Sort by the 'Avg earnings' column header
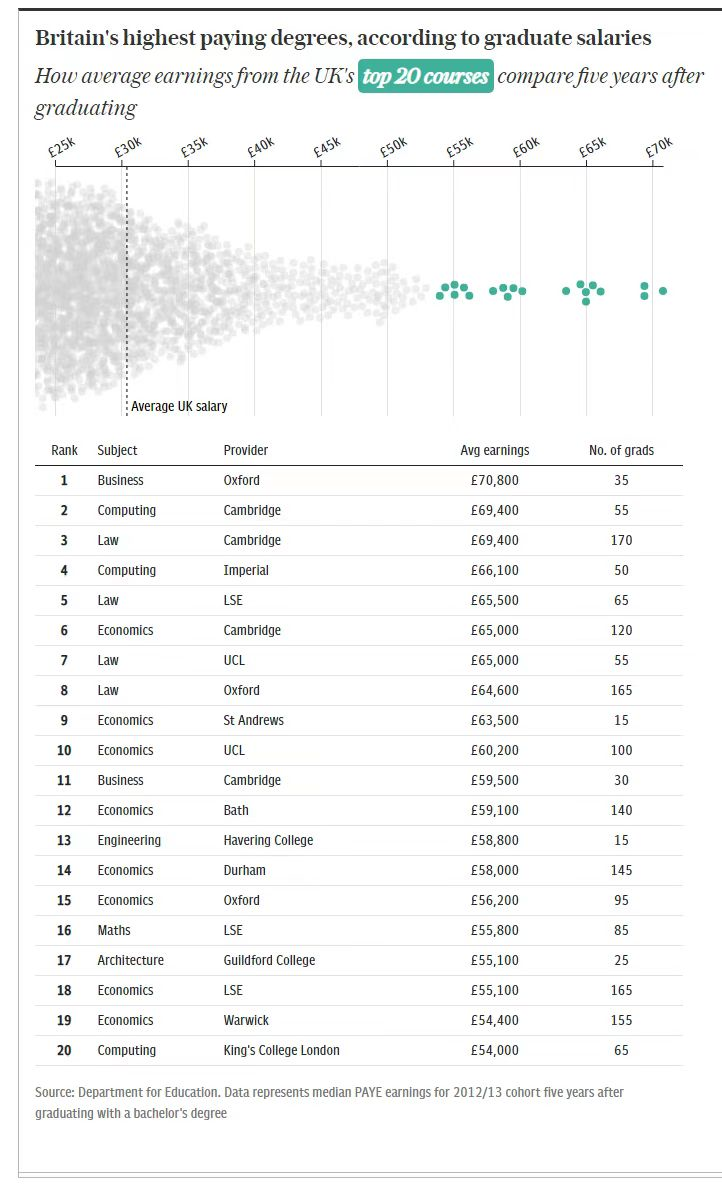The width and height of the screenshot is (722, 1186). [494, 450]
